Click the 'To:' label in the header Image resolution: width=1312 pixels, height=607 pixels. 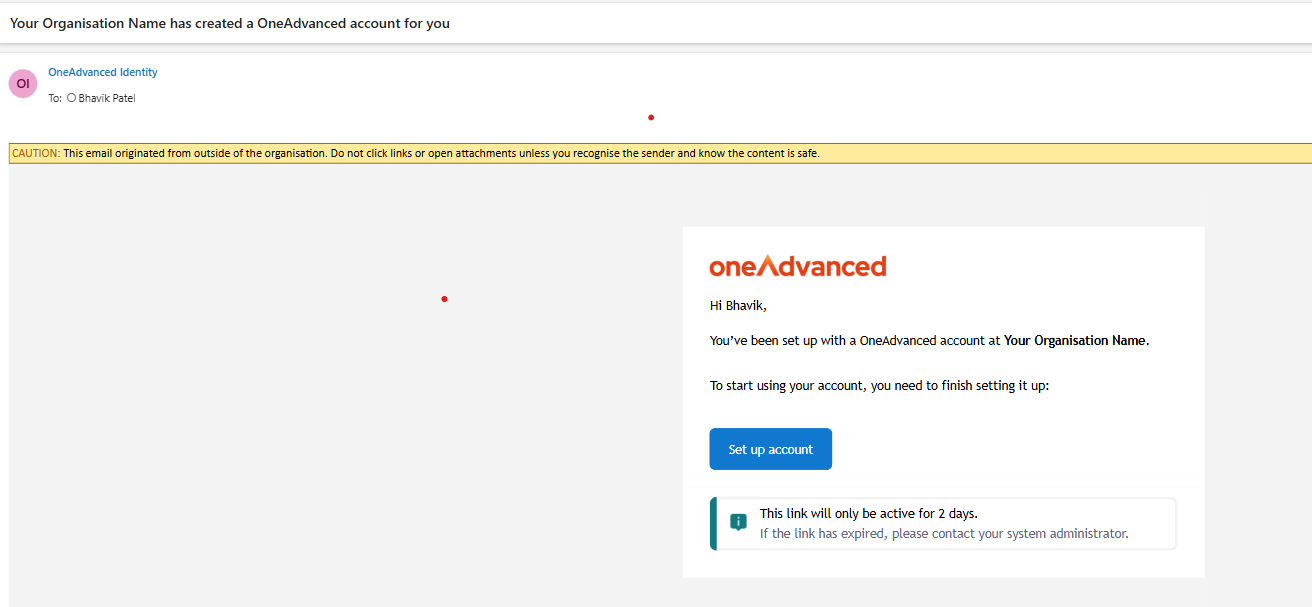point(55,98)
